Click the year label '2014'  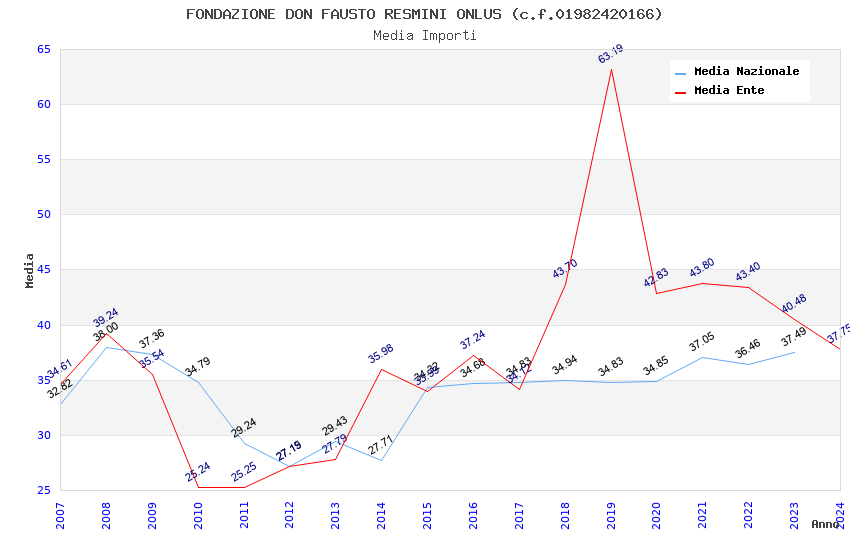click(382, 515)
